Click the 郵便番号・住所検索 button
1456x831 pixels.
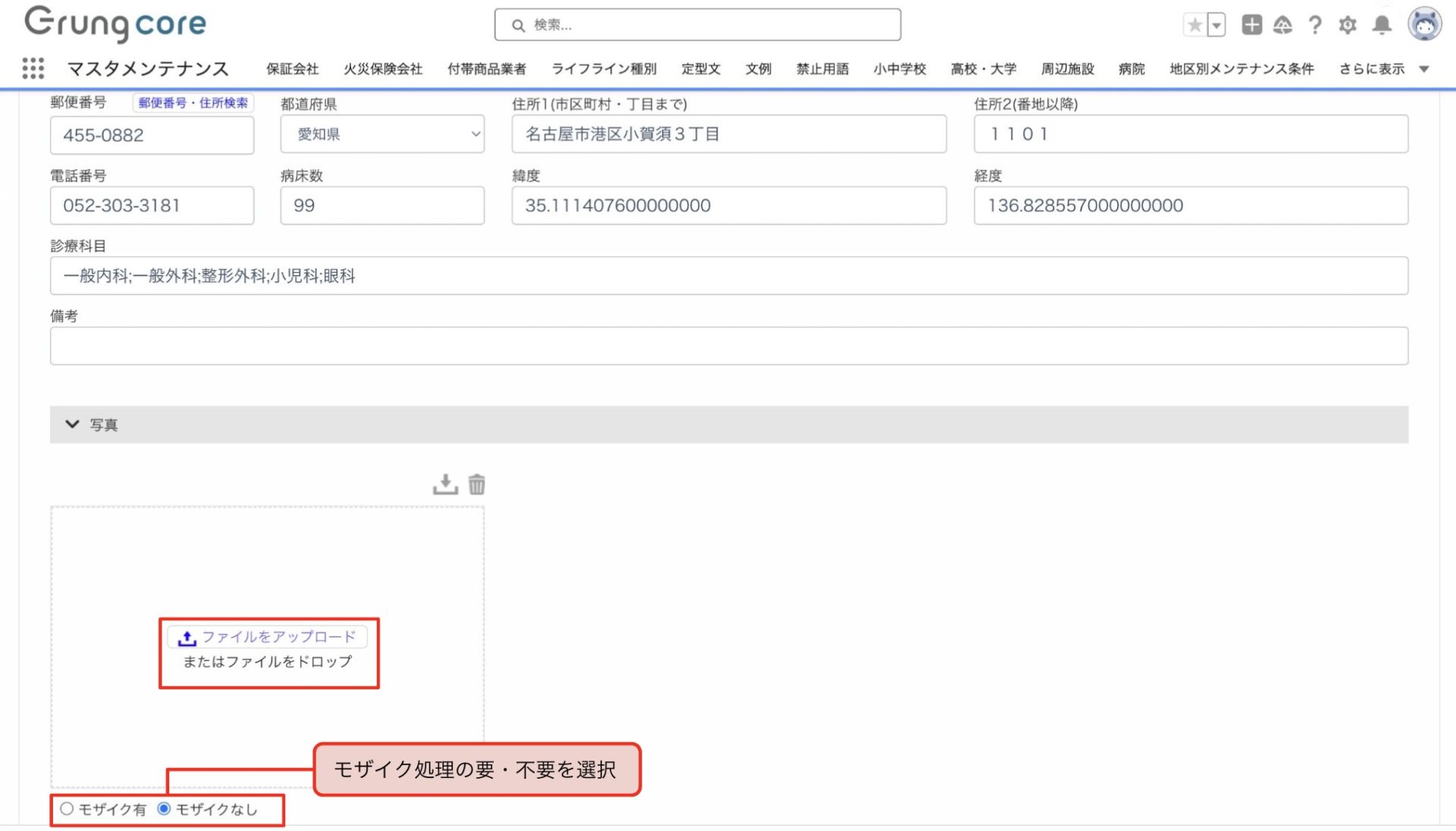click(193, 102)
